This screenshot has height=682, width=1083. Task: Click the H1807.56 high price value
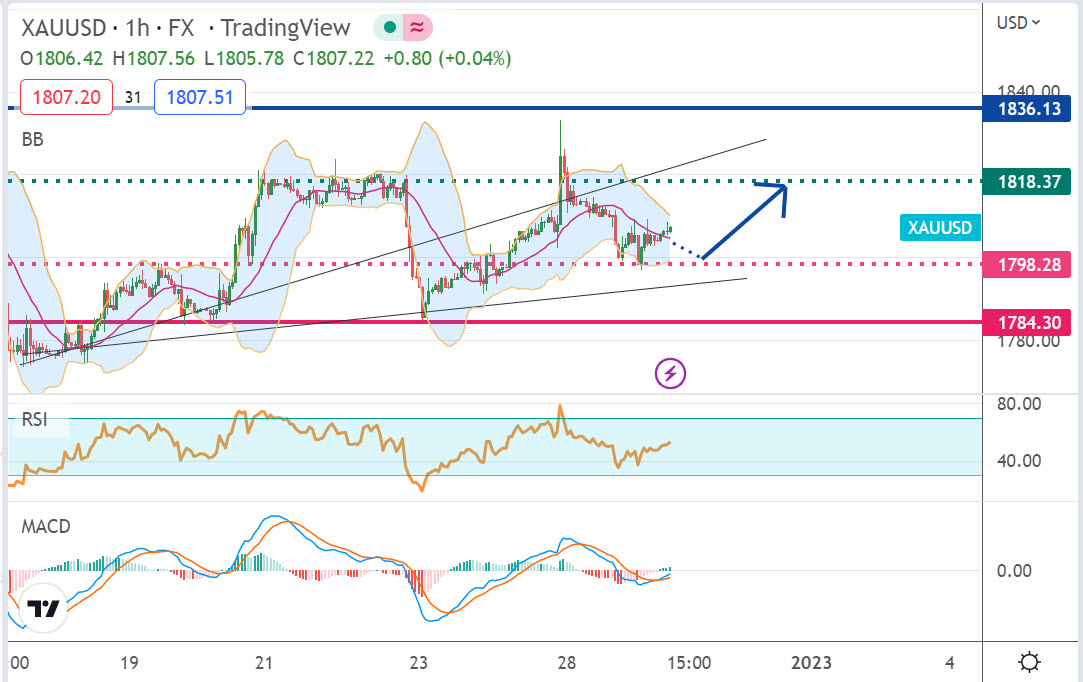[153, 59]
